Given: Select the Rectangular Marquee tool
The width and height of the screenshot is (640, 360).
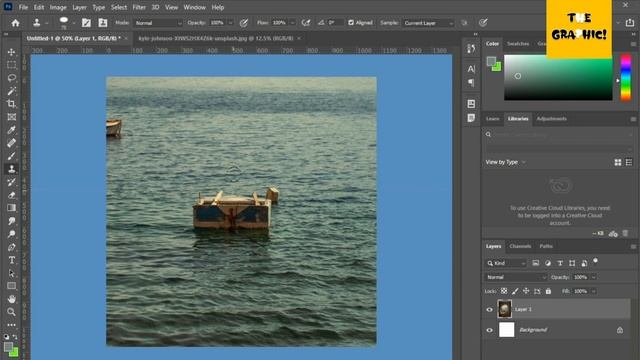Looking at the screenshot, I should pyautogui.click(x=11, y=65).
